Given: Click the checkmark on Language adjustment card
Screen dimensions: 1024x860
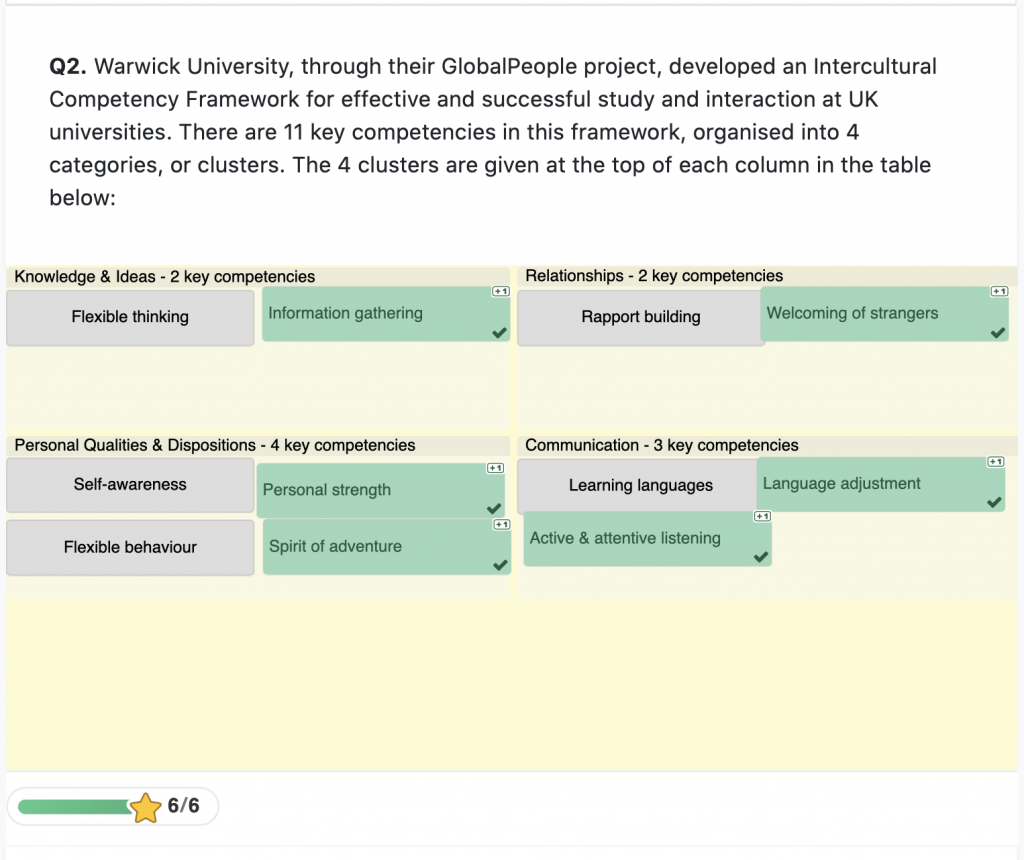Looking at the screenshot, I should [x=994, y=503].
